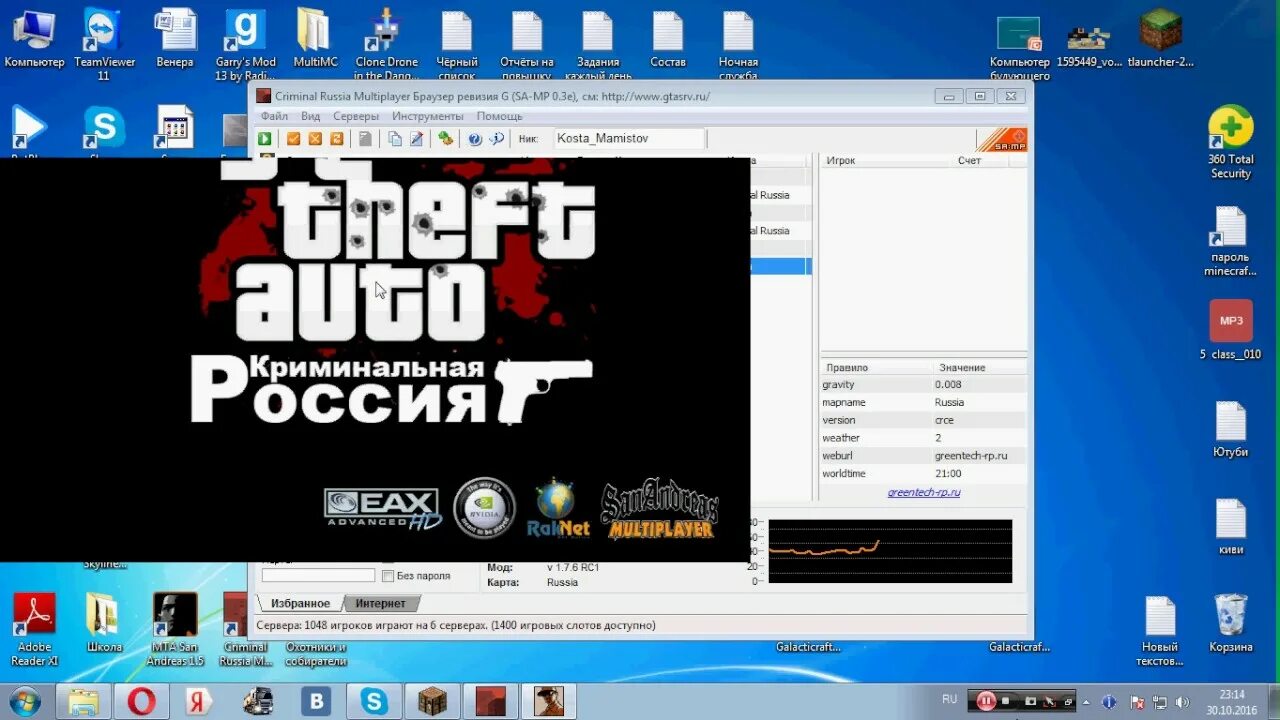Screen dimensions: 1280x720
Task: Click the Правило column header
Action: 847,367
